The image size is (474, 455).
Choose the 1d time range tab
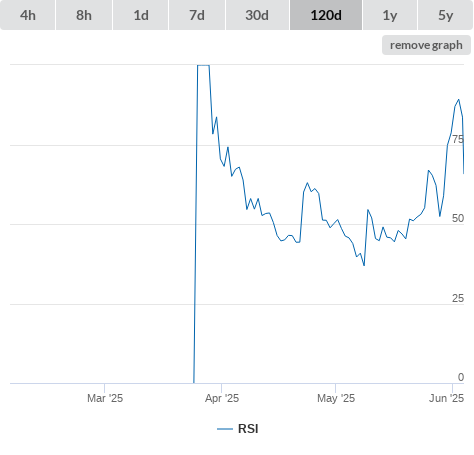141,15
